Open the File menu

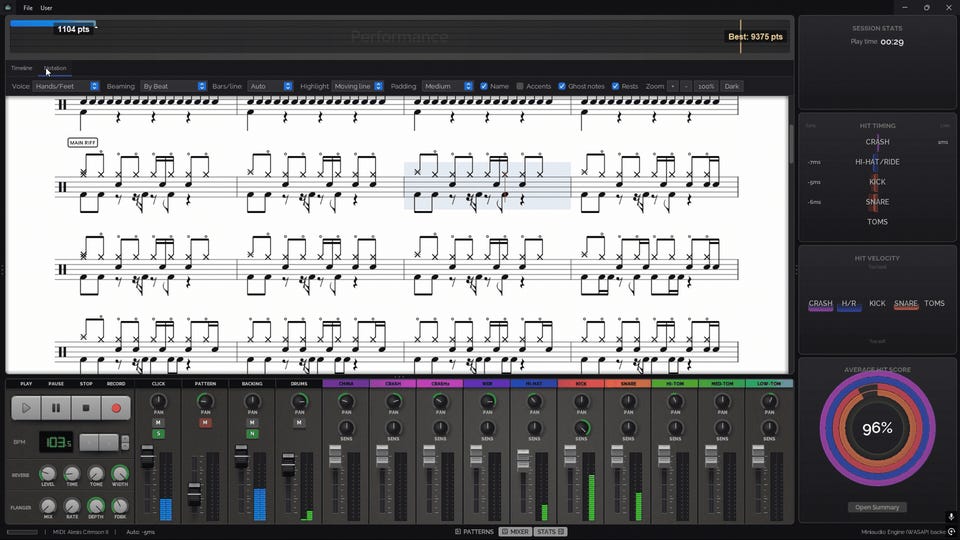tap(28, 8)
